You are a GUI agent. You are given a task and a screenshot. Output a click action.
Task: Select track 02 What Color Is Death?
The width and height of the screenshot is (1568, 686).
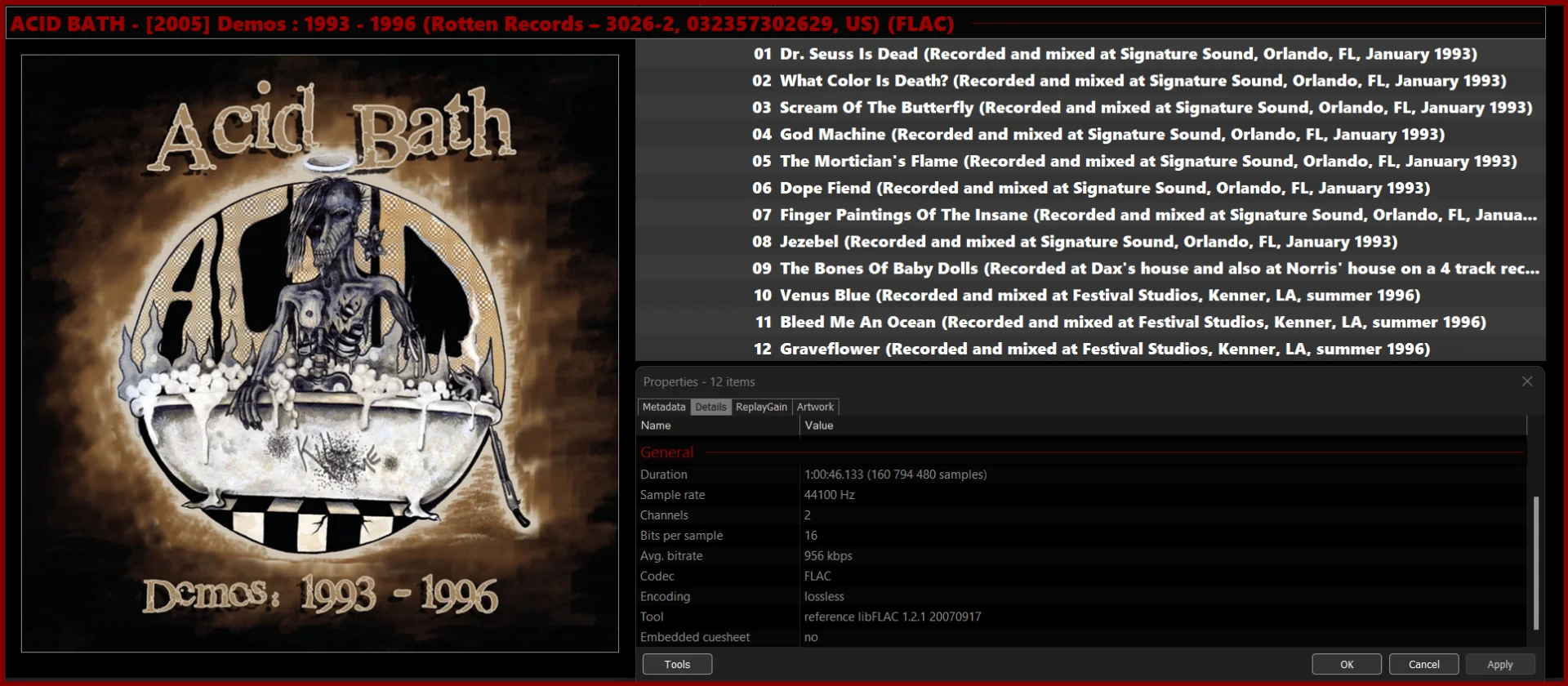(x=1090, y=81)
